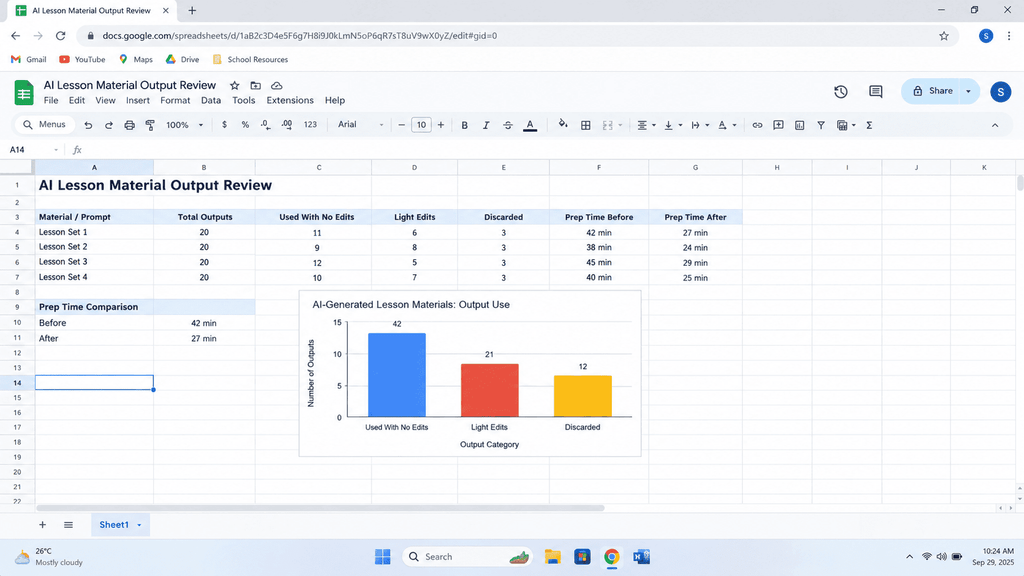
Task: Open the School Resources bookmark
Action: click(250, 59)
